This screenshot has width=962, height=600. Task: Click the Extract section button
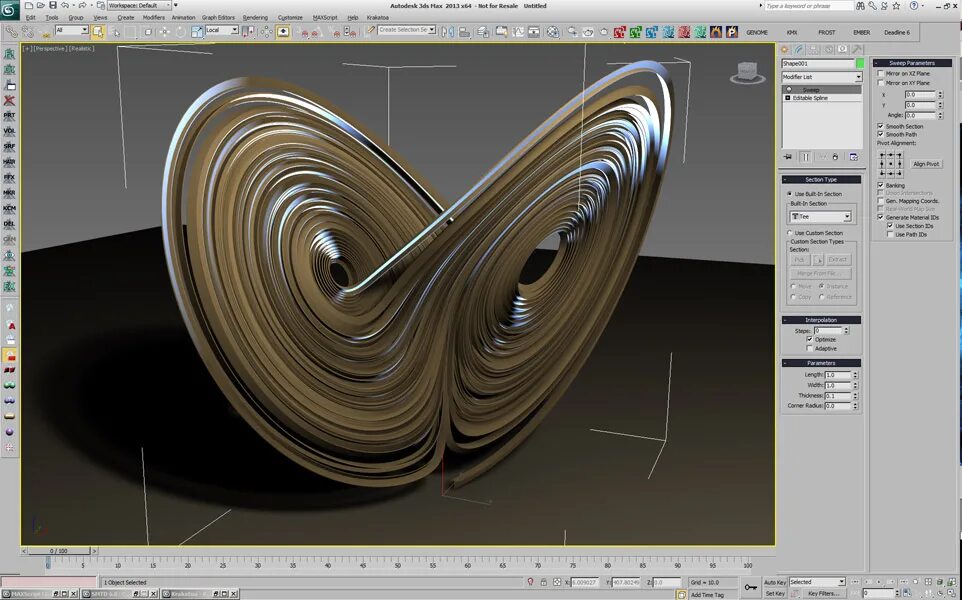coord(839,259)
